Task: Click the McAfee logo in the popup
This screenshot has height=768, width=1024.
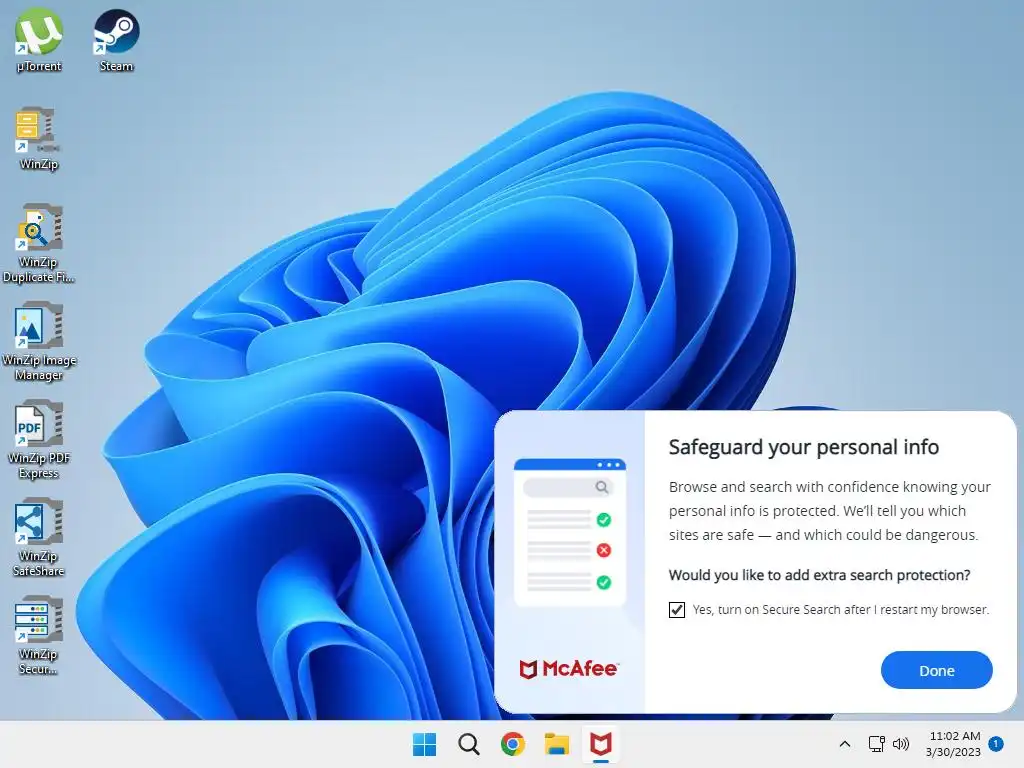Action: pyautogui.click(x=568, y=669)
